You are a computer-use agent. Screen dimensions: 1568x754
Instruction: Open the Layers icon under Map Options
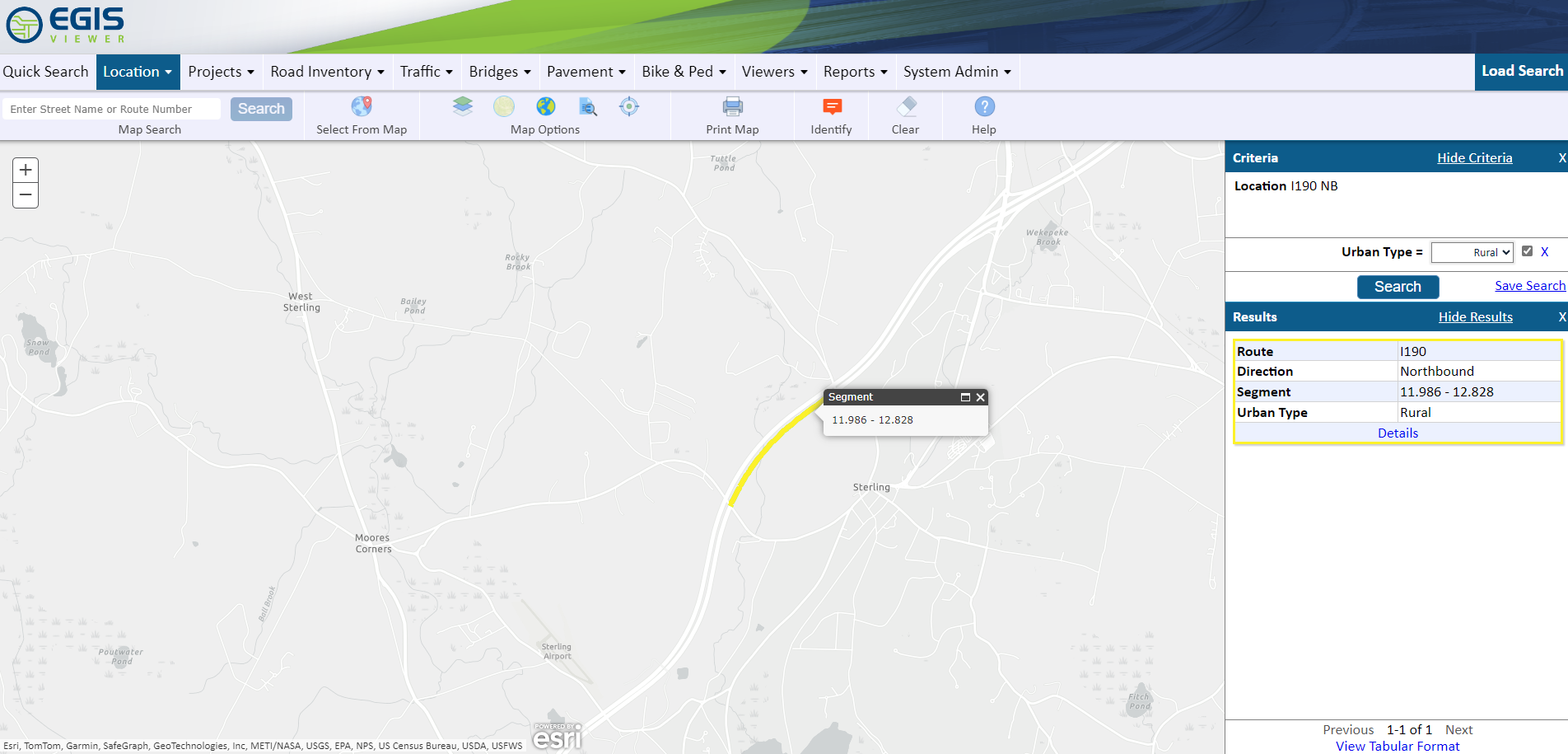463,106
